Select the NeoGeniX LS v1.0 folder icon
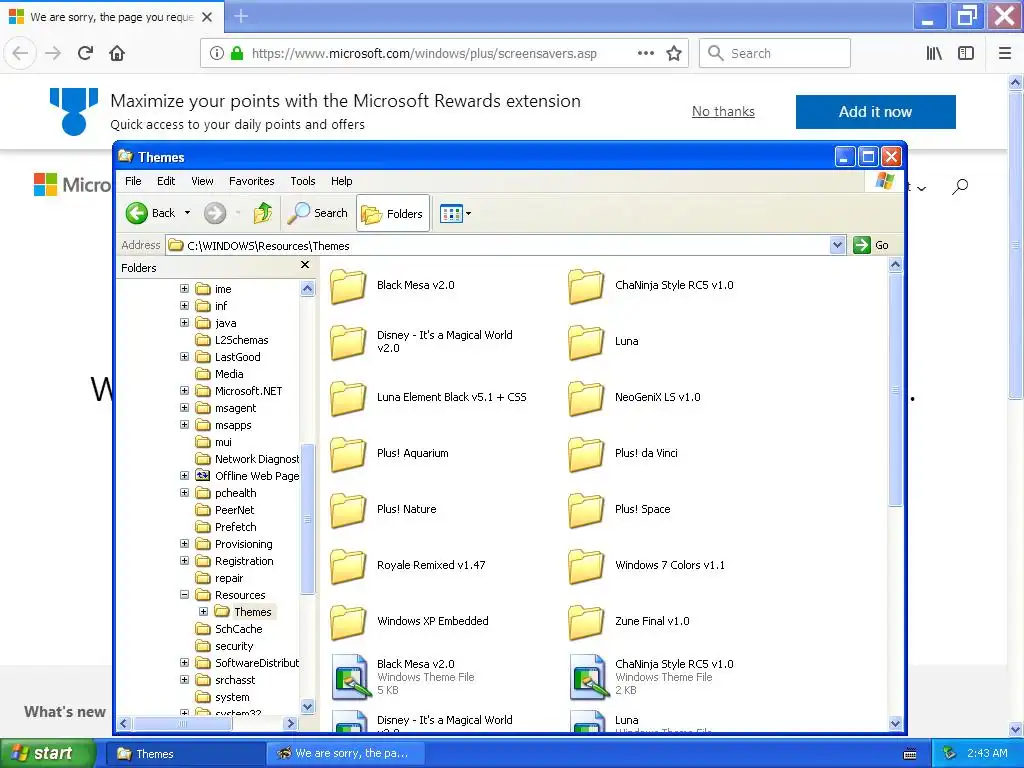1024x768 pixels. (x=586, y=398)
